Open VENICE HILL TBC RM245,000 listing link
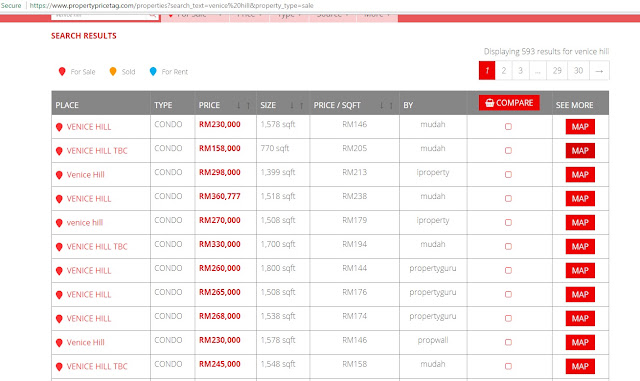This screenshot has width=640, height=381. point(97,366)
